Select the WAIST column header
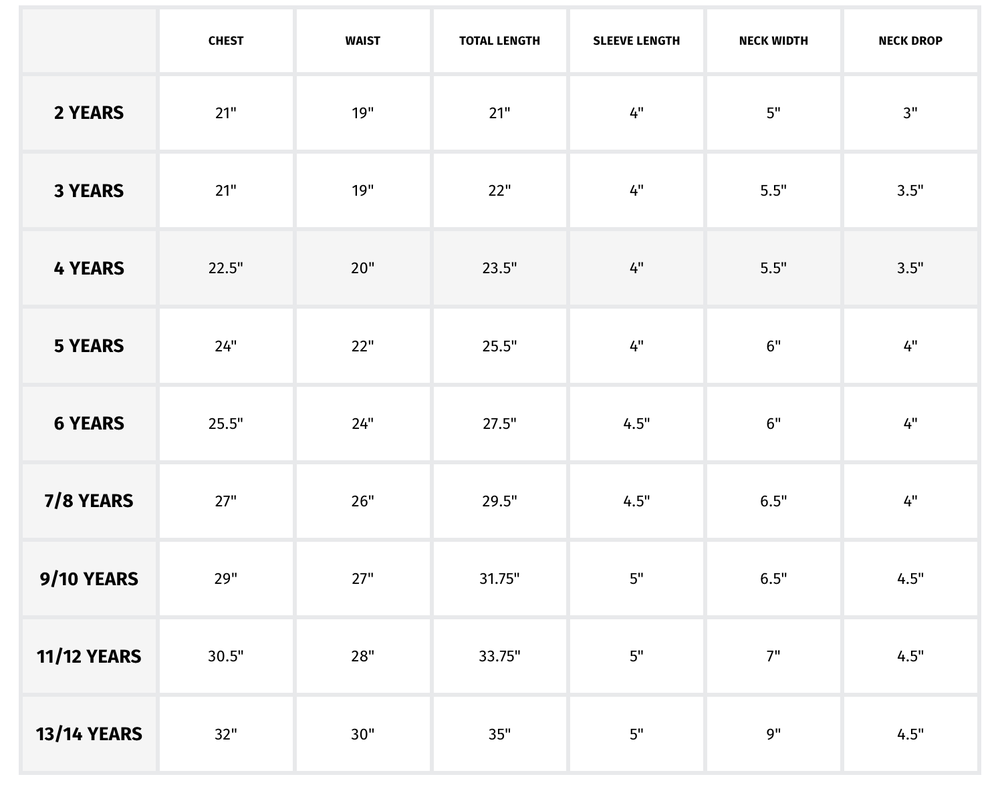The height and width of the screenshot is (803, 1000). 362,41
